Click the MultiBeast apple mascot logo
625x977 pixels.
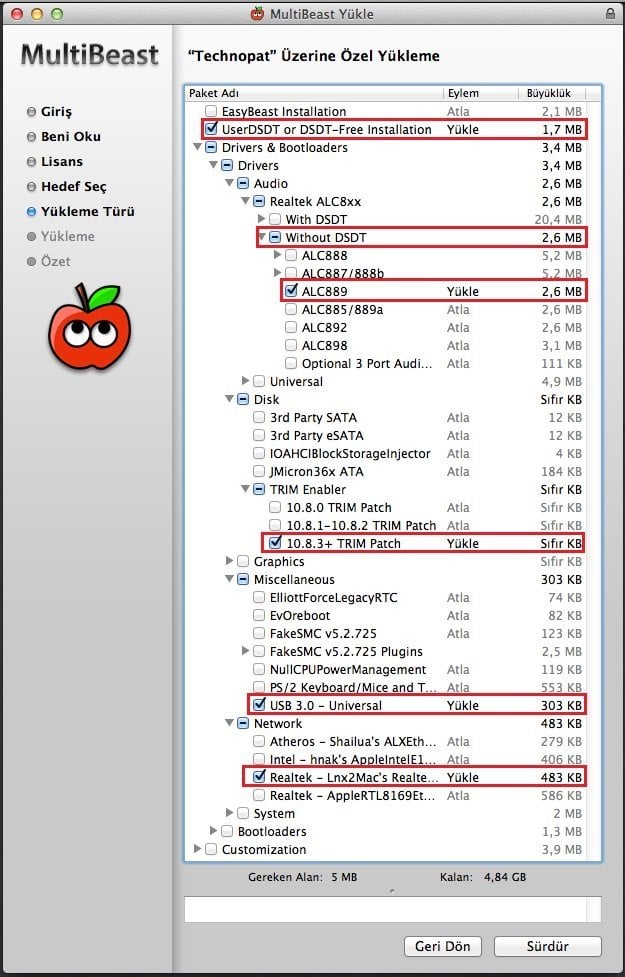pos(90,326)
